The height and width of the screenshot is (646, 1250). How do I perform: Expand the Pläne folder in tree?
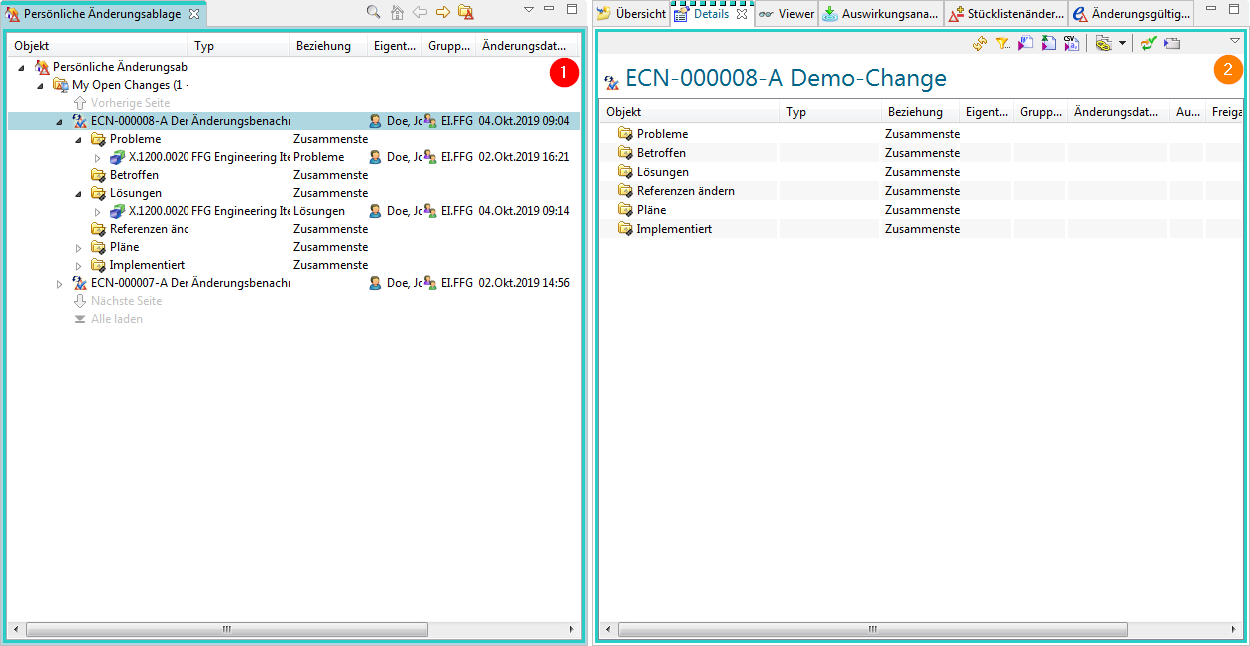[x=79, y=248]
